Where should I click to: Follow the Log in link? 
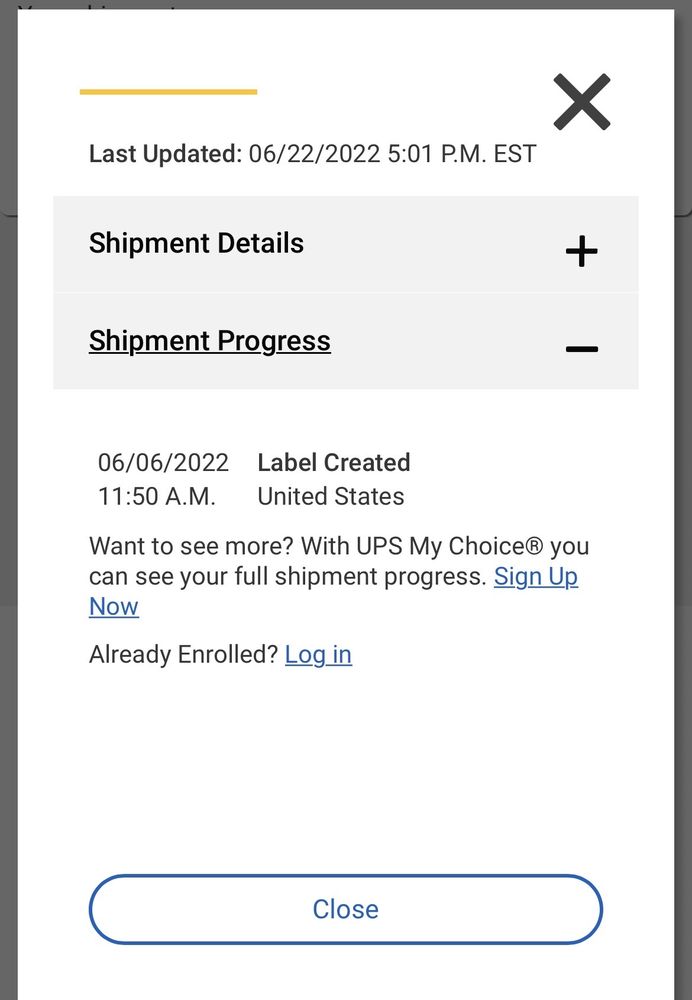point(318,654)
